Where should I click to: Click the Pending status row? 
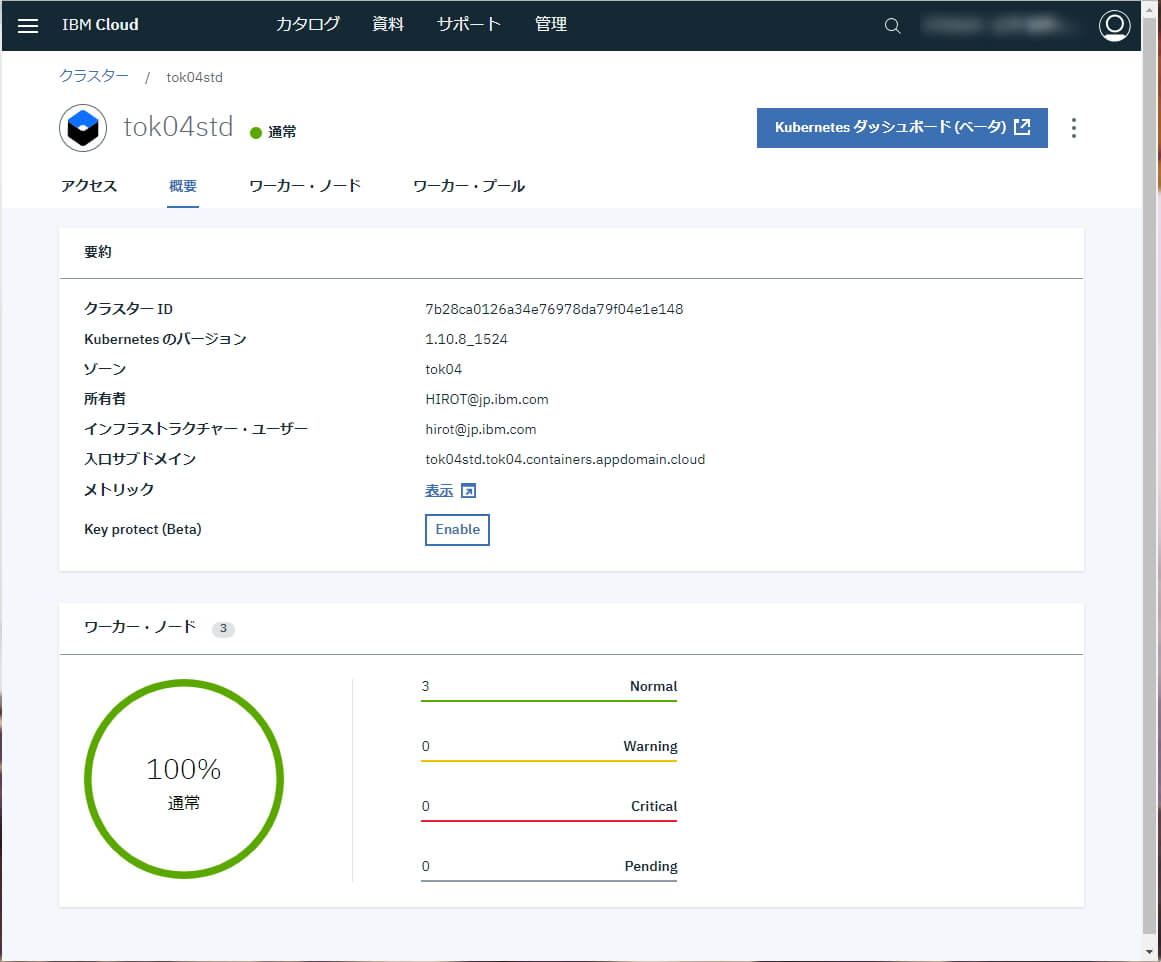click(x=549, y=869)
